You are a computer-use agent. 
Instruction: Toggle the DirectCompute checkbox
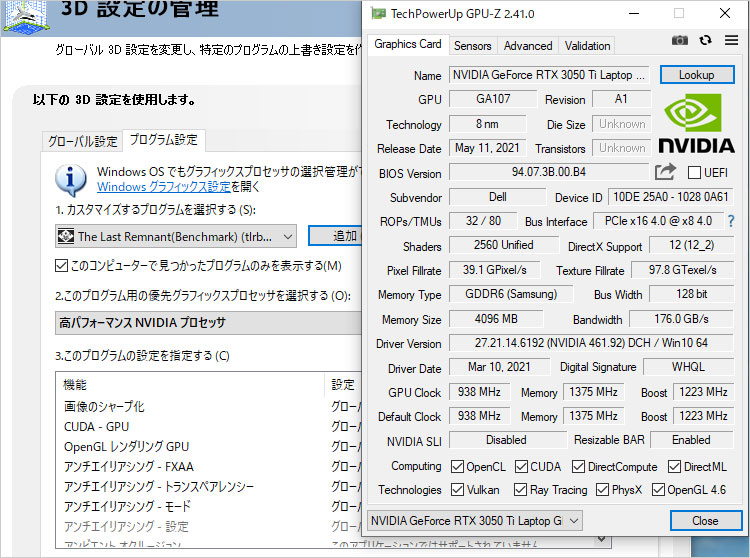coord(578,466)
